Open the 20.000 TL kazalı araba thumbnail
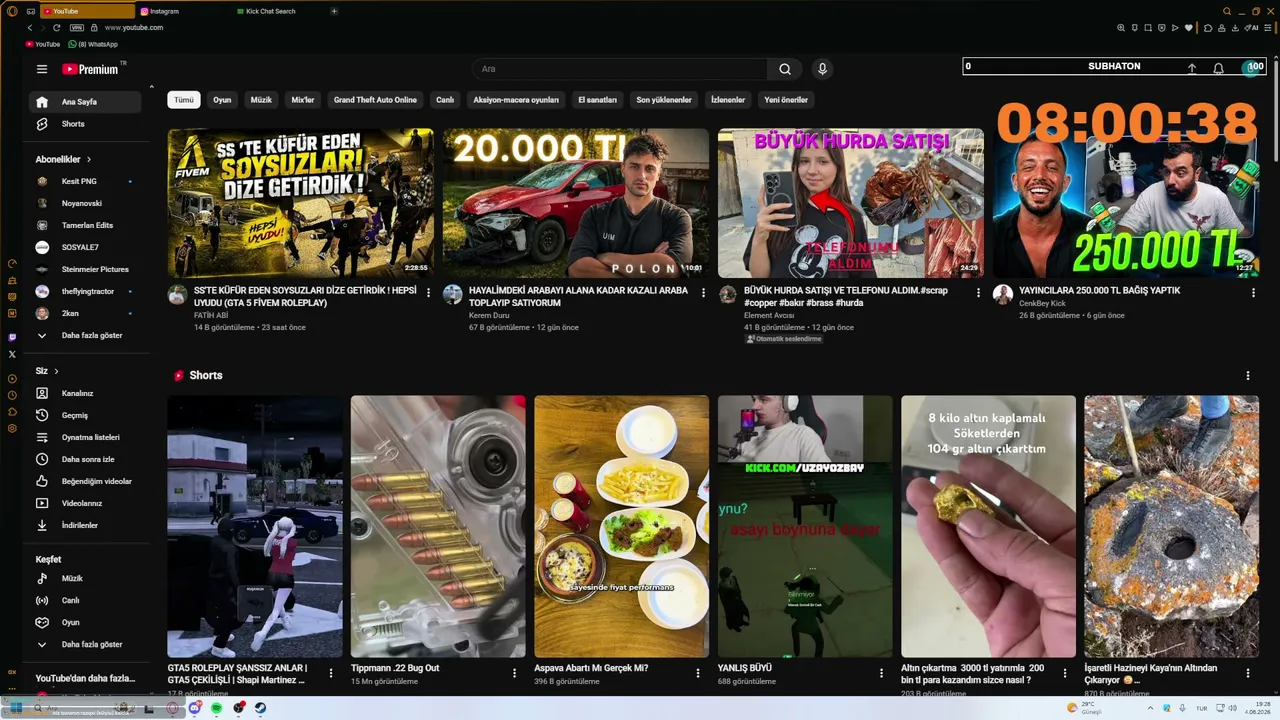 point(576,203)
